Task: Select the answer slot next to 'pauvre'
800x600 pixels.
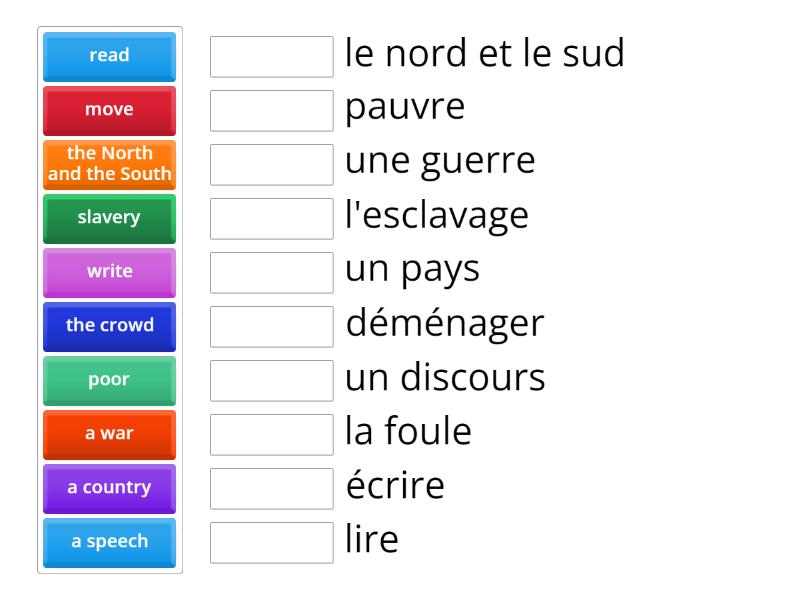Action: pyautogui.click(x=272, y=111)
